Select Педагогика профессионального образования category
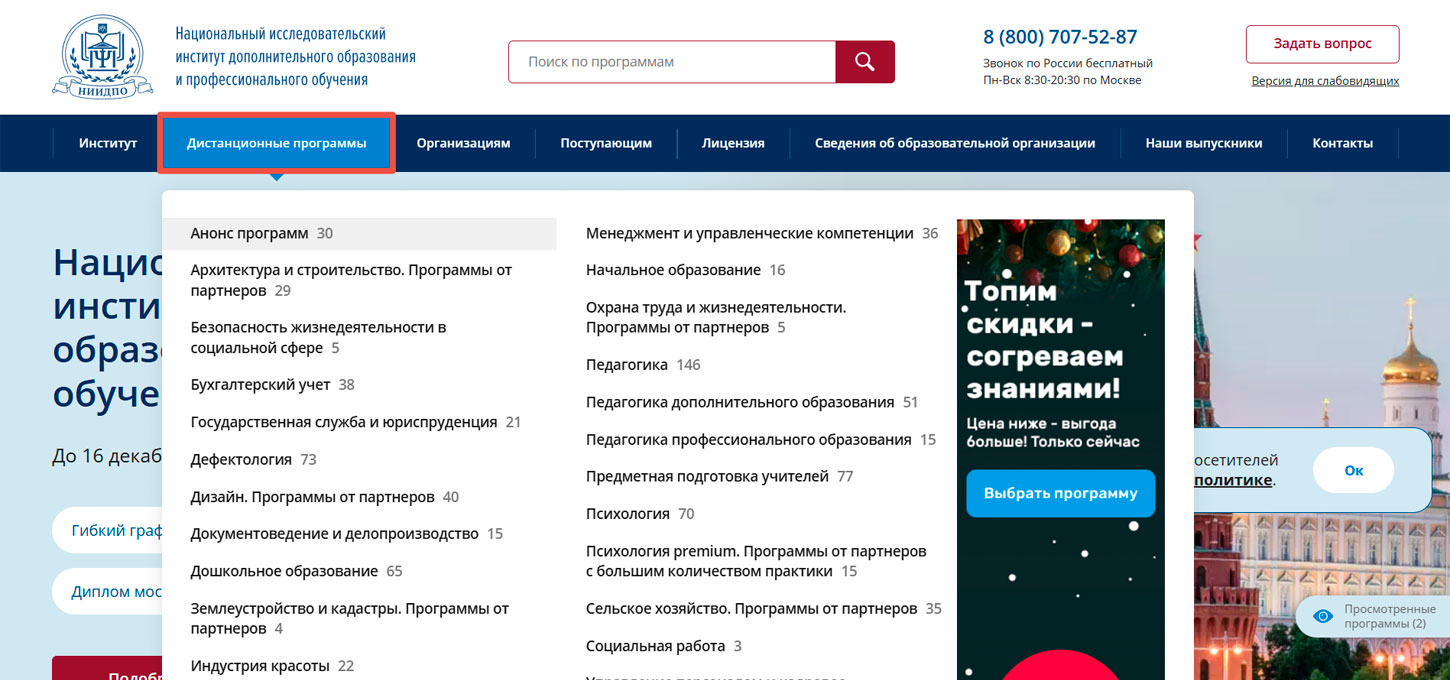The height and width of the screenshot is (680, 1450). point(761,439)
